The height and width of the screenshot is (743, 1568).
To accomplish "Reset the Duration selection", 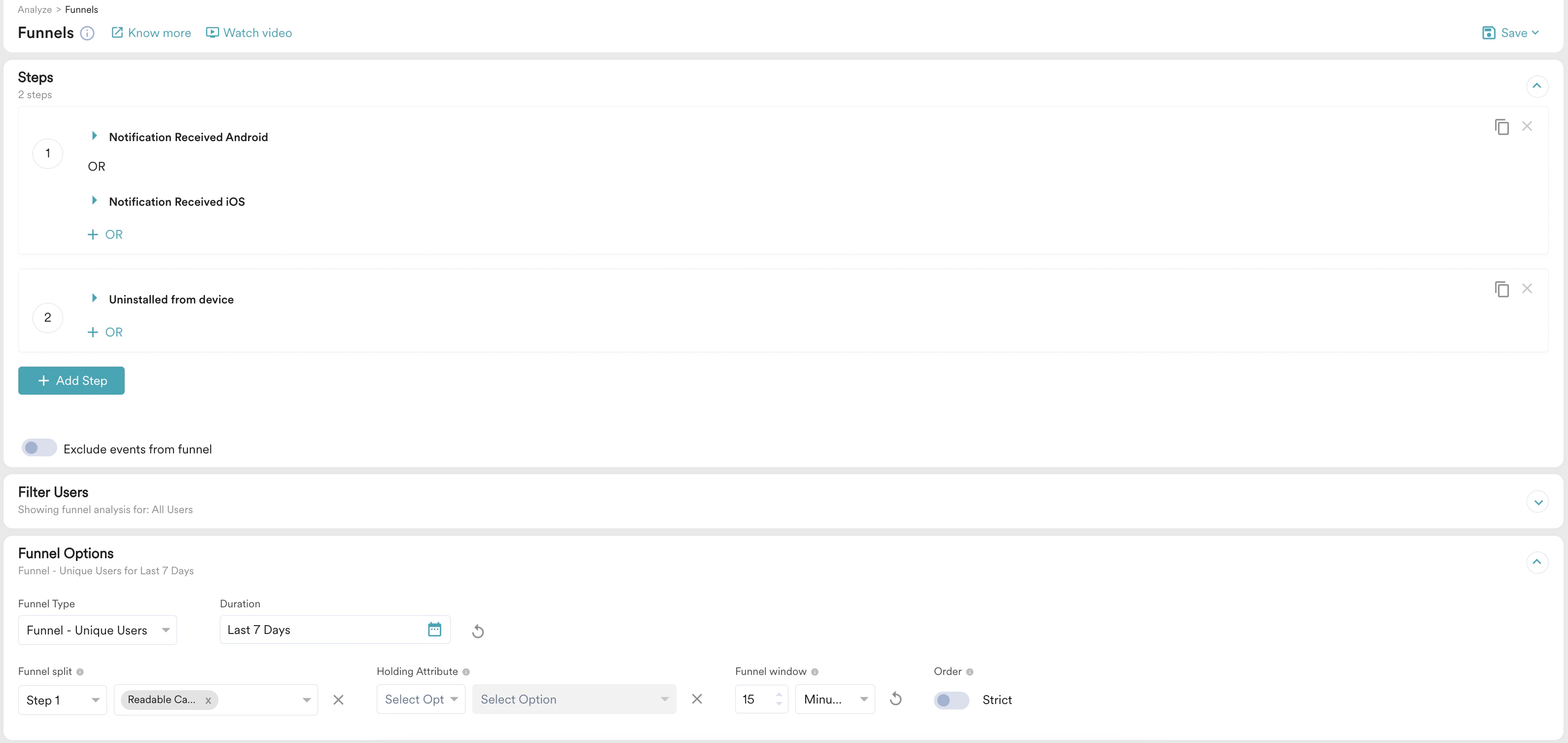I will point(478,631).
